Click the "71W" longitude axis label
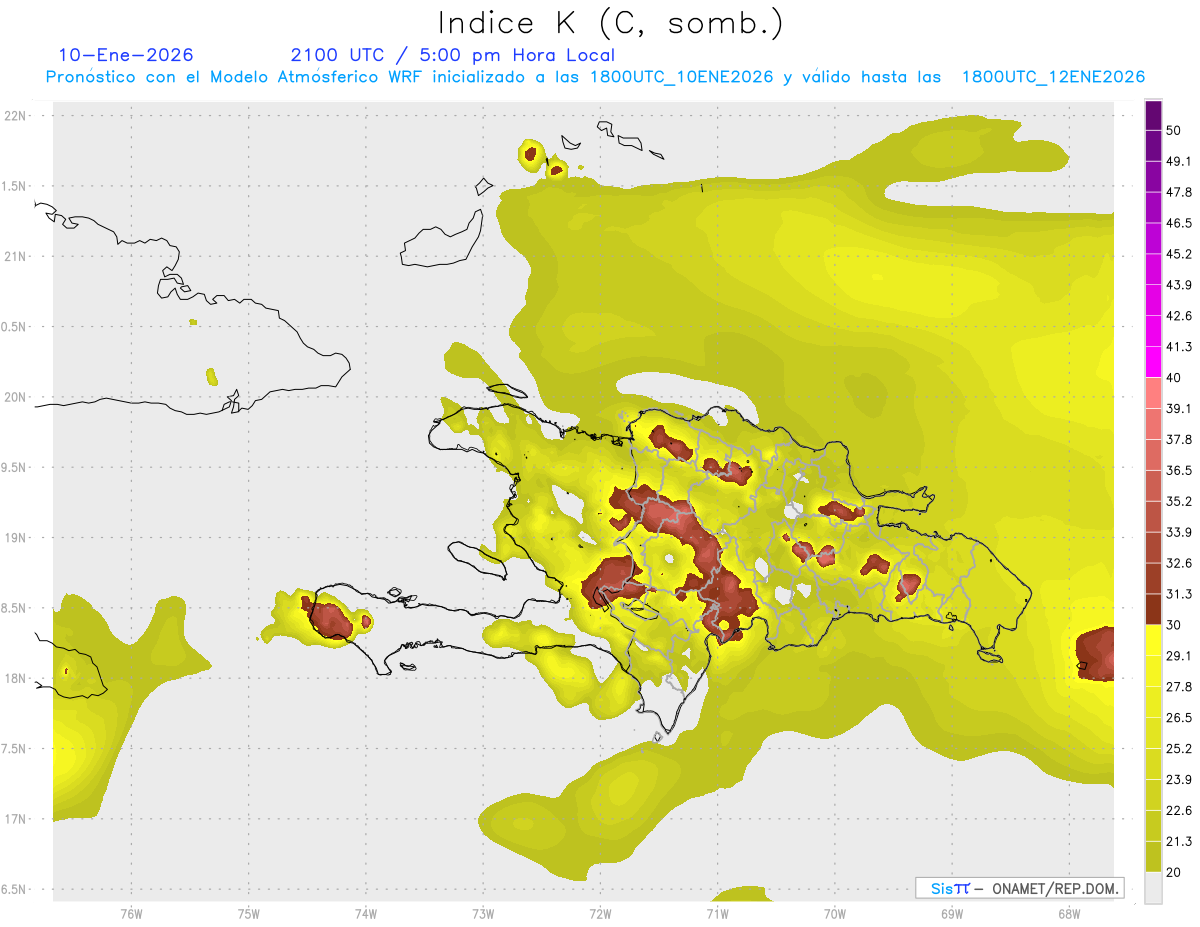This screenshot has width=1200, height=927. [x=717, y=914]
